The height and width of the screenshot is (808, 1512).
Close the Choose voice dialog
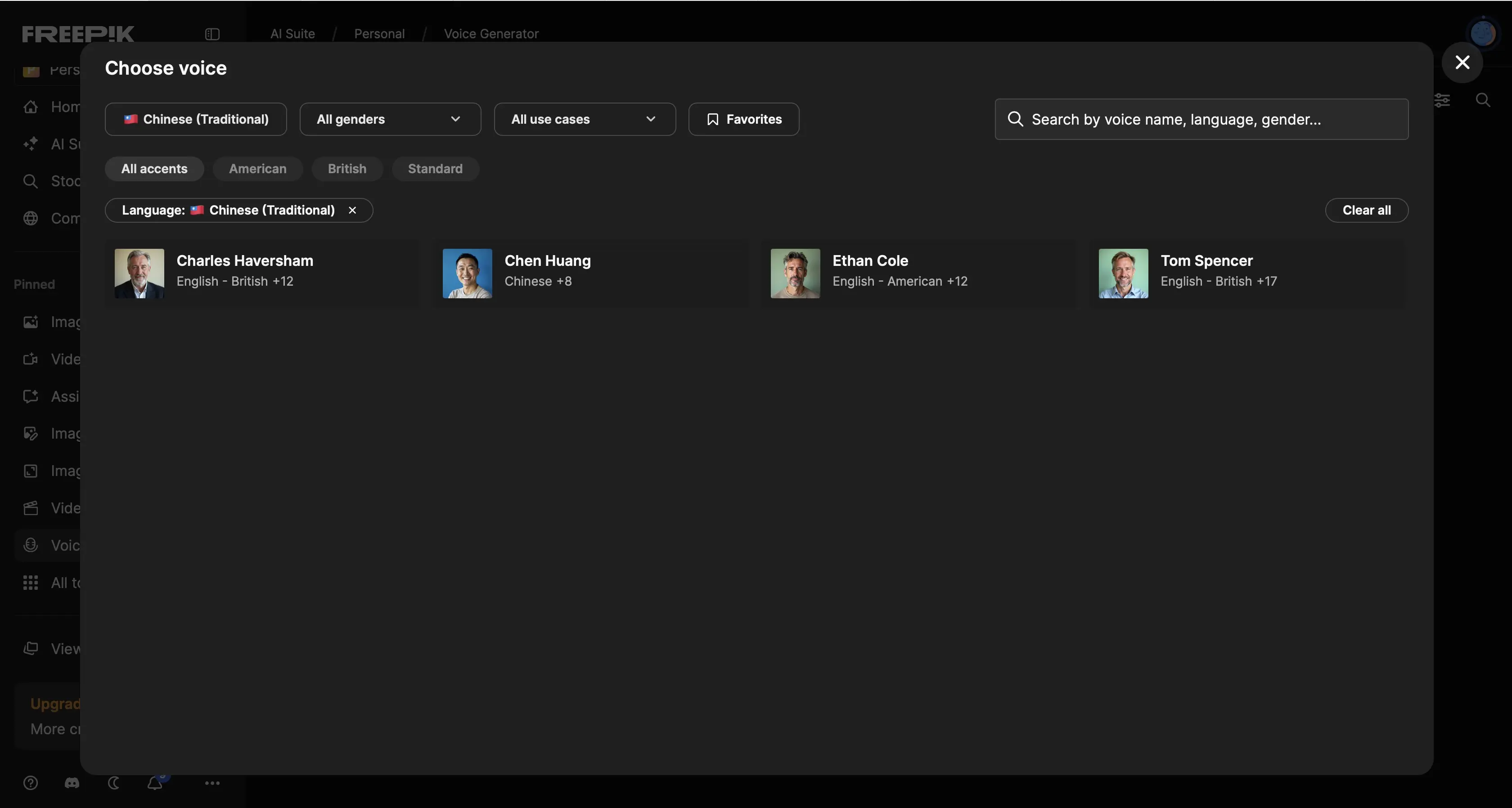pos(1462,62)
